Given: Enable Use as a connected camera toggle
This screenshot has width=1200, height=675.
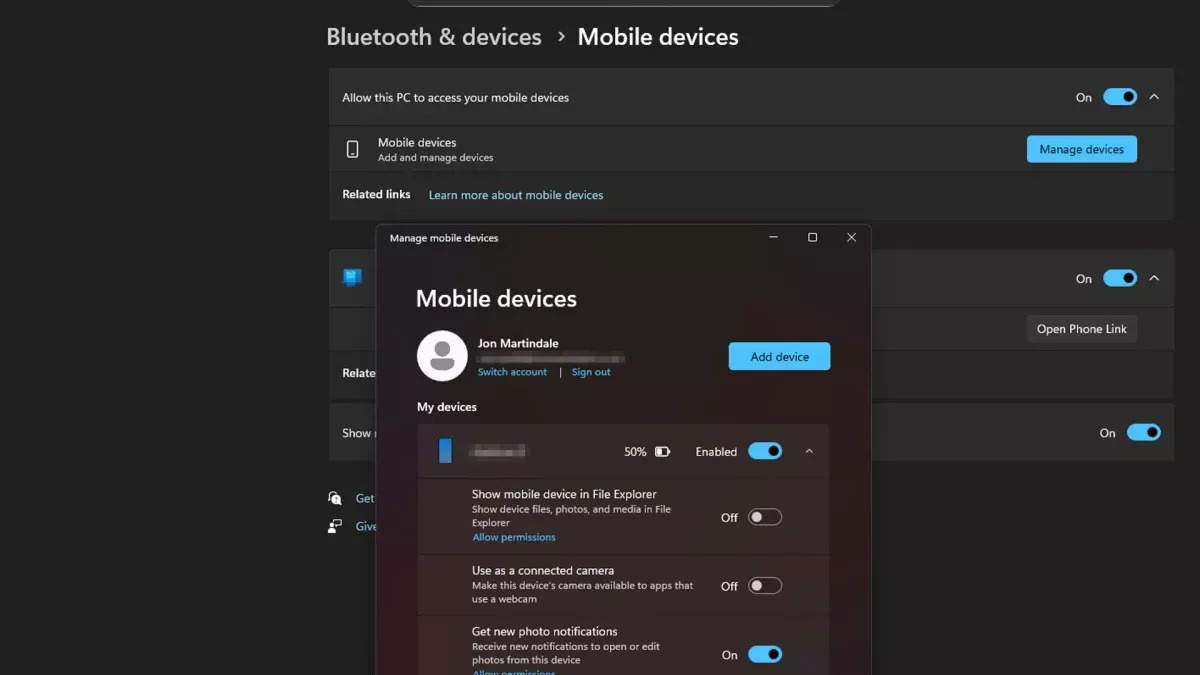Looking at the screenshot, I should [765, 586].
